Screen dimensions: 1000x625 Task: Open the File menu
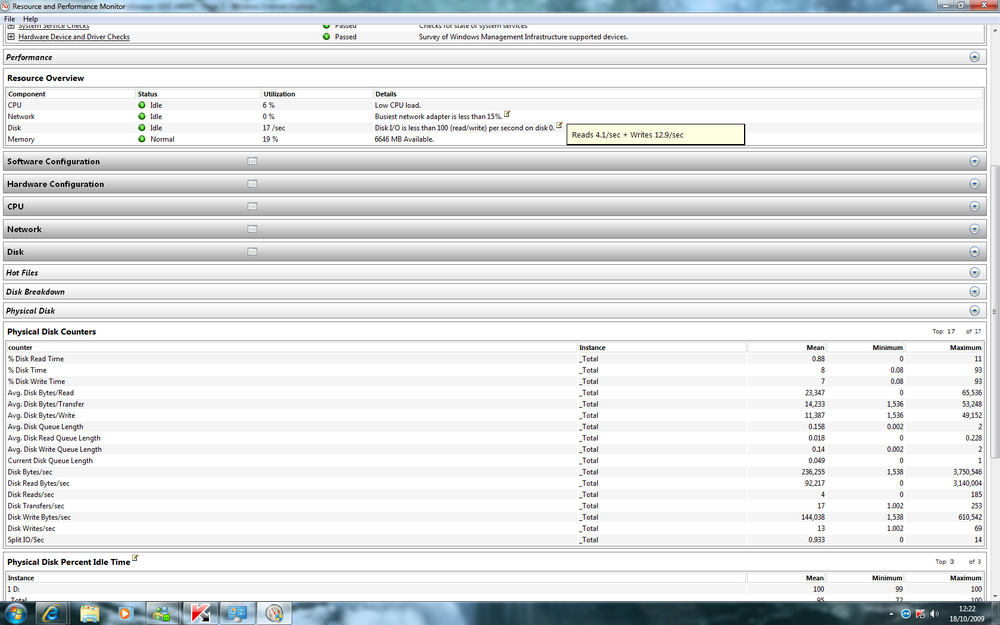[10, 18]
